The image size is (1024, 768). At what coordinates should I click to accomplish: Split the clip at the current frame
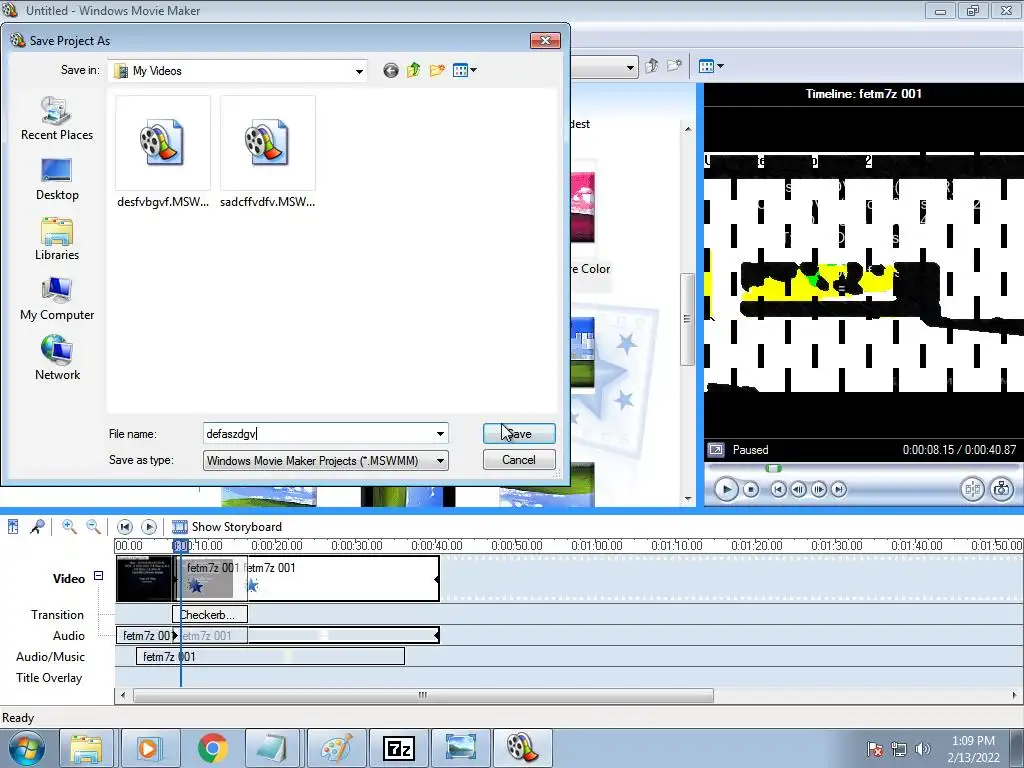972,489
